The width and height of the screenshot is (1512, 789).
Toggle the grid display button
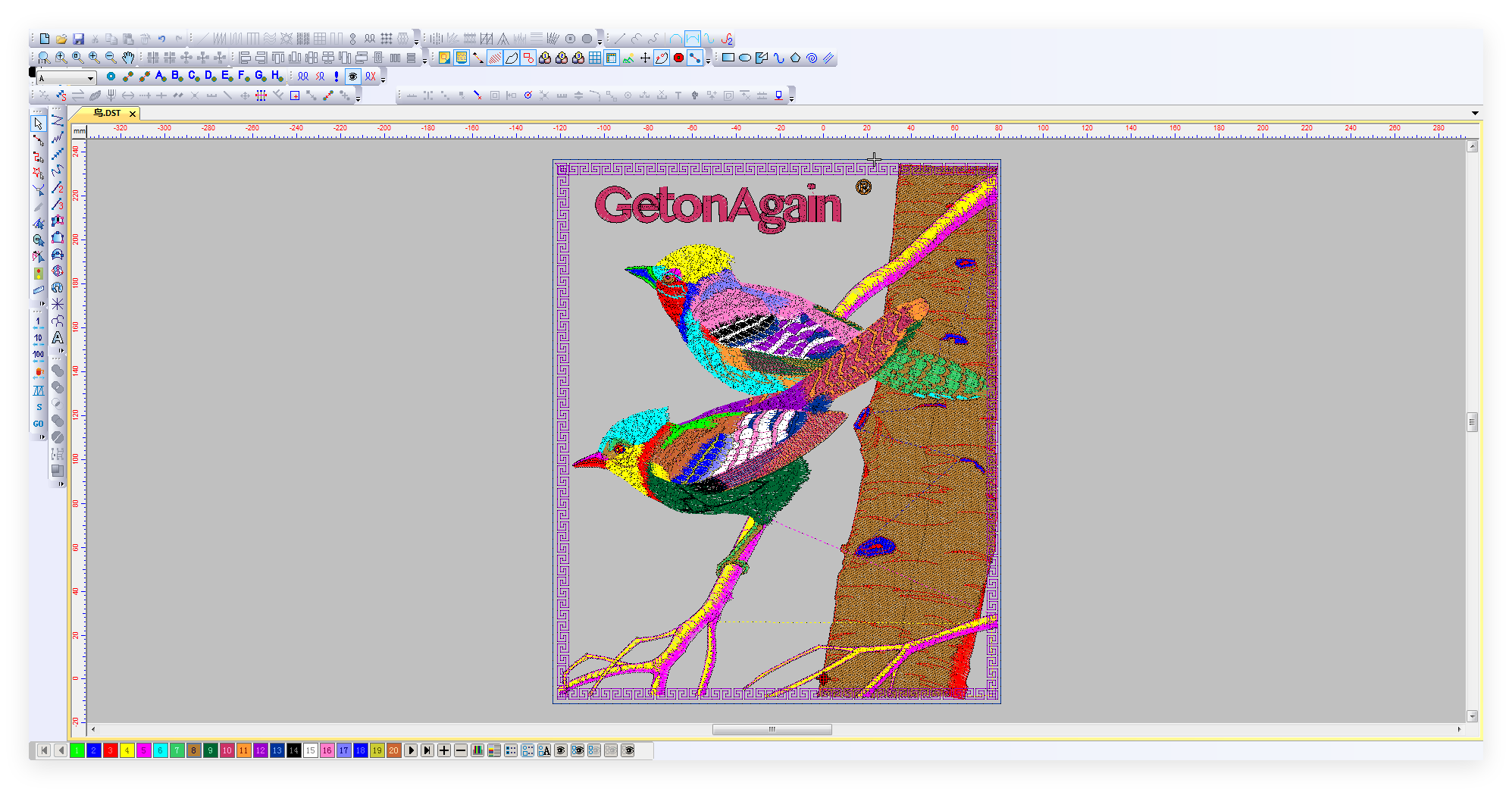(x=595, y=58)
